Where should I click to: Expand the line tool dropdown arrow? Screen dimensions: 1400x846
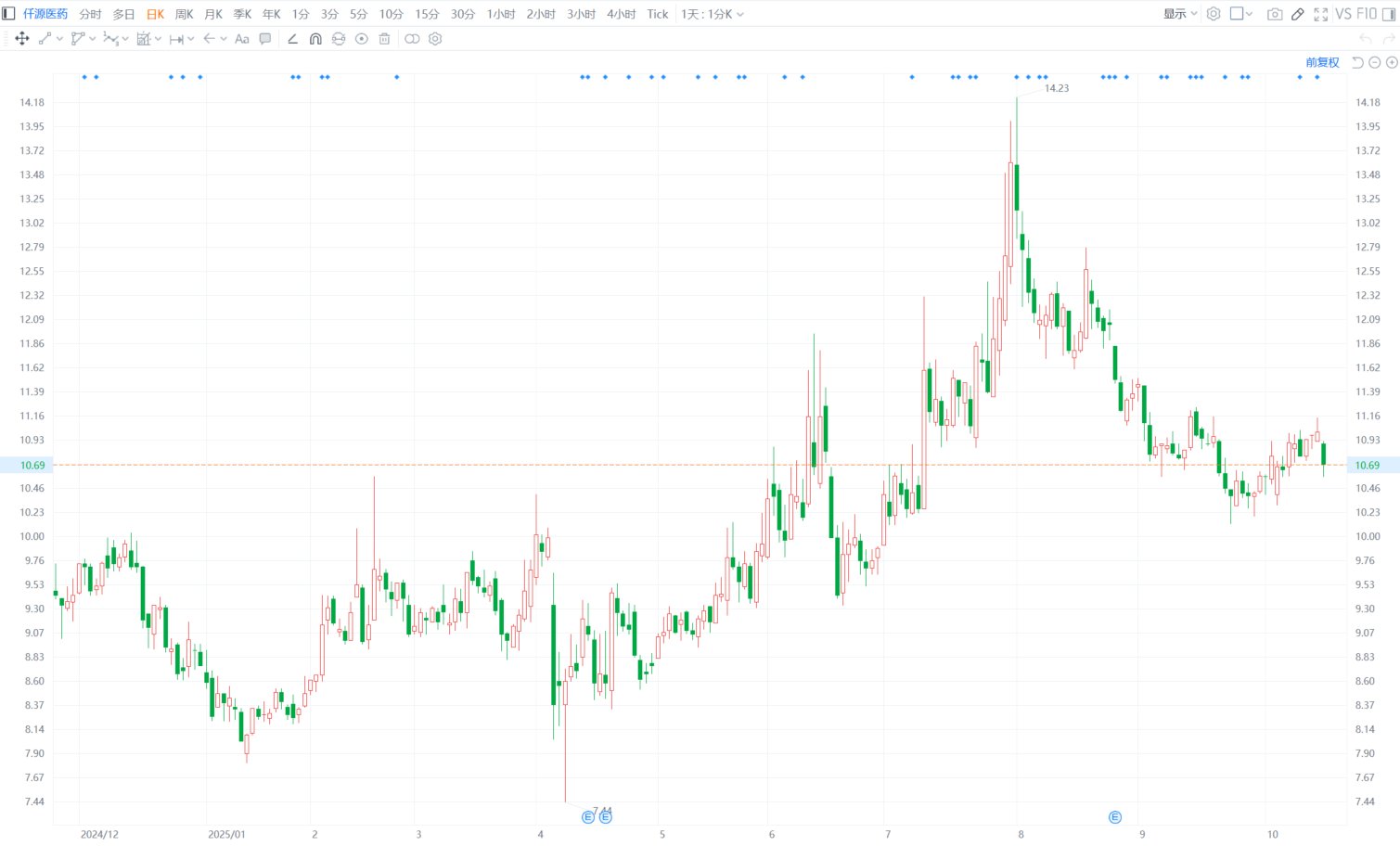click(x=60, y=39)
